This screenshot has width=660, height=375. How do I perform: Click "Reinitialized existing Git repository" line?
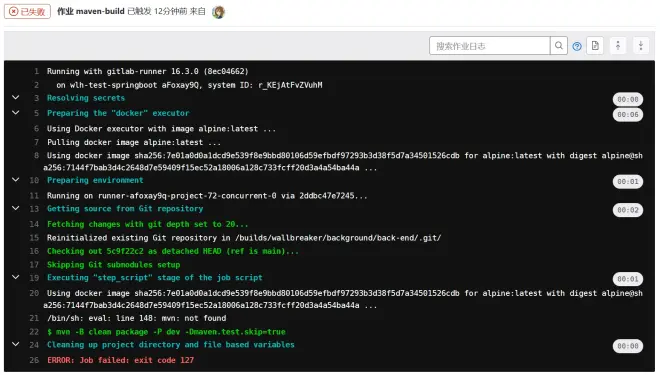click(x=244, y=238)
